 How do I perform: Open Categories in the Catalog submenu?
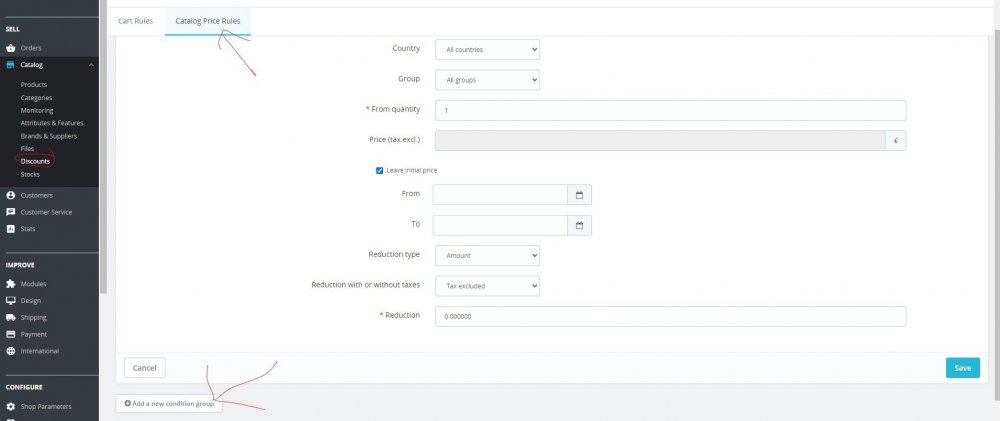(36, 98)
